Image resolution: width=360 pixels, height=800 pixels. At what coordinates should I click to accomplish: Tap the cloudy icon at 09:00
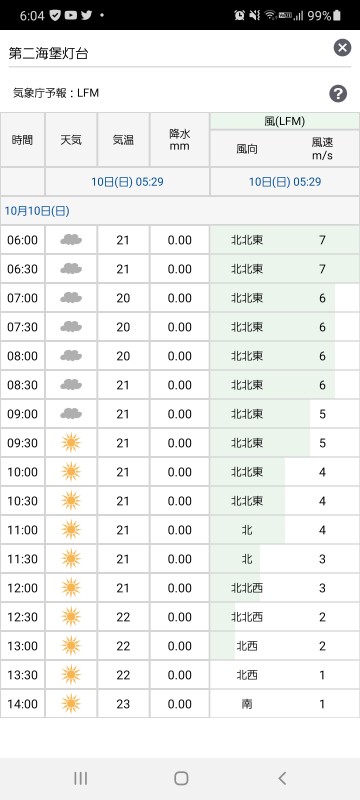(x=71, y=414)
